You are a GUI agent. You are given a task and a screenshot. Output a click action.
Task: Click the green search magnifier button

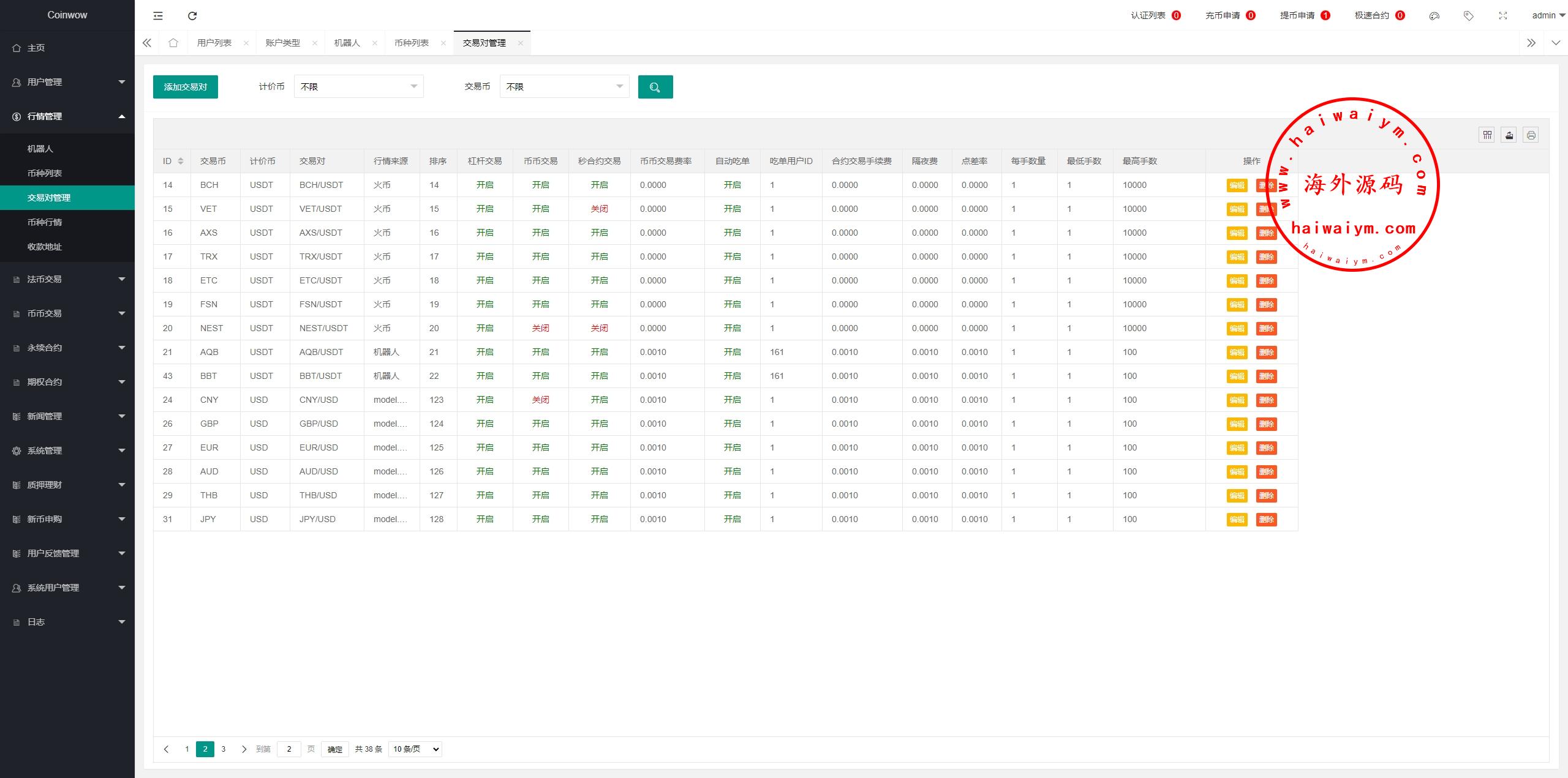[x=655, y=87]
